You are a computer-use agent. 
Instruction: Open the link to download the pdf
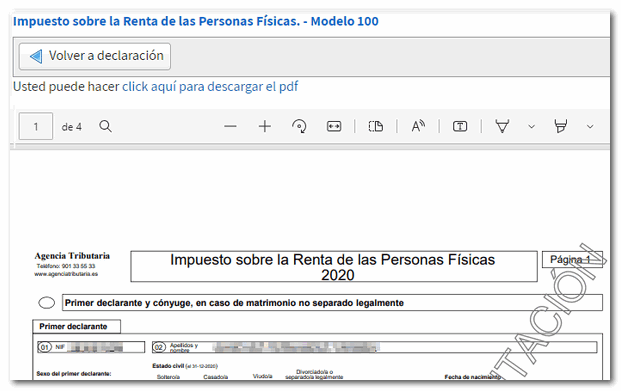(210, 86)
